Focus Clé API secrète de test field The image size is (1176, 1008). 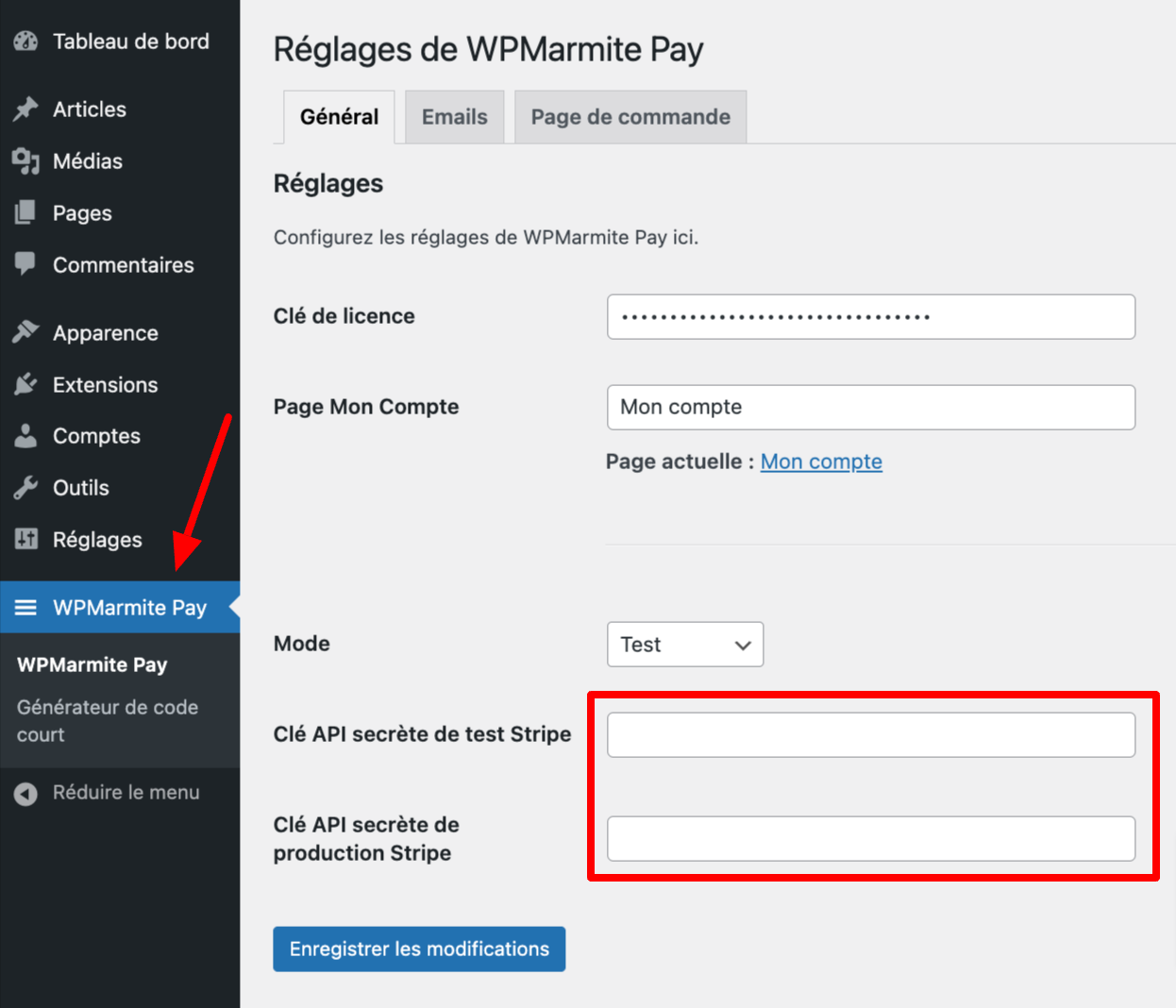click(871, 734)
